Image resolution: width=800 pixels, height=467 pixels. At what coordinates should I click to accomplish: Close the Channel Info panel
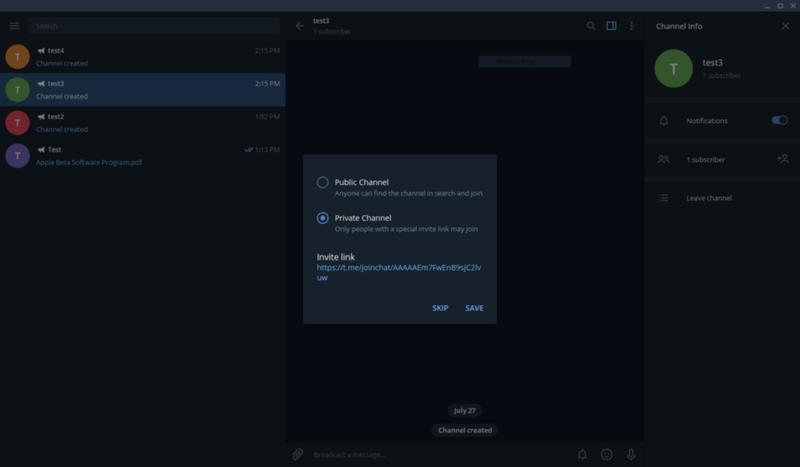pyautogui.click(x=785, y=26)
